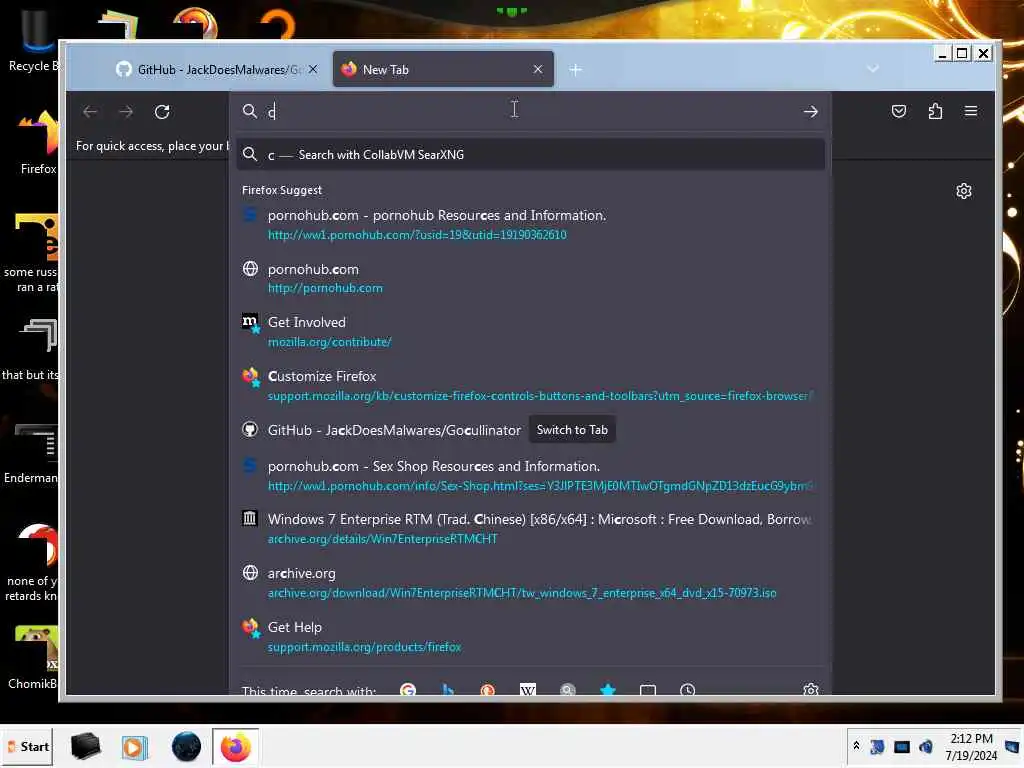Click the Switch to Tab button

(x=572, y=430)
